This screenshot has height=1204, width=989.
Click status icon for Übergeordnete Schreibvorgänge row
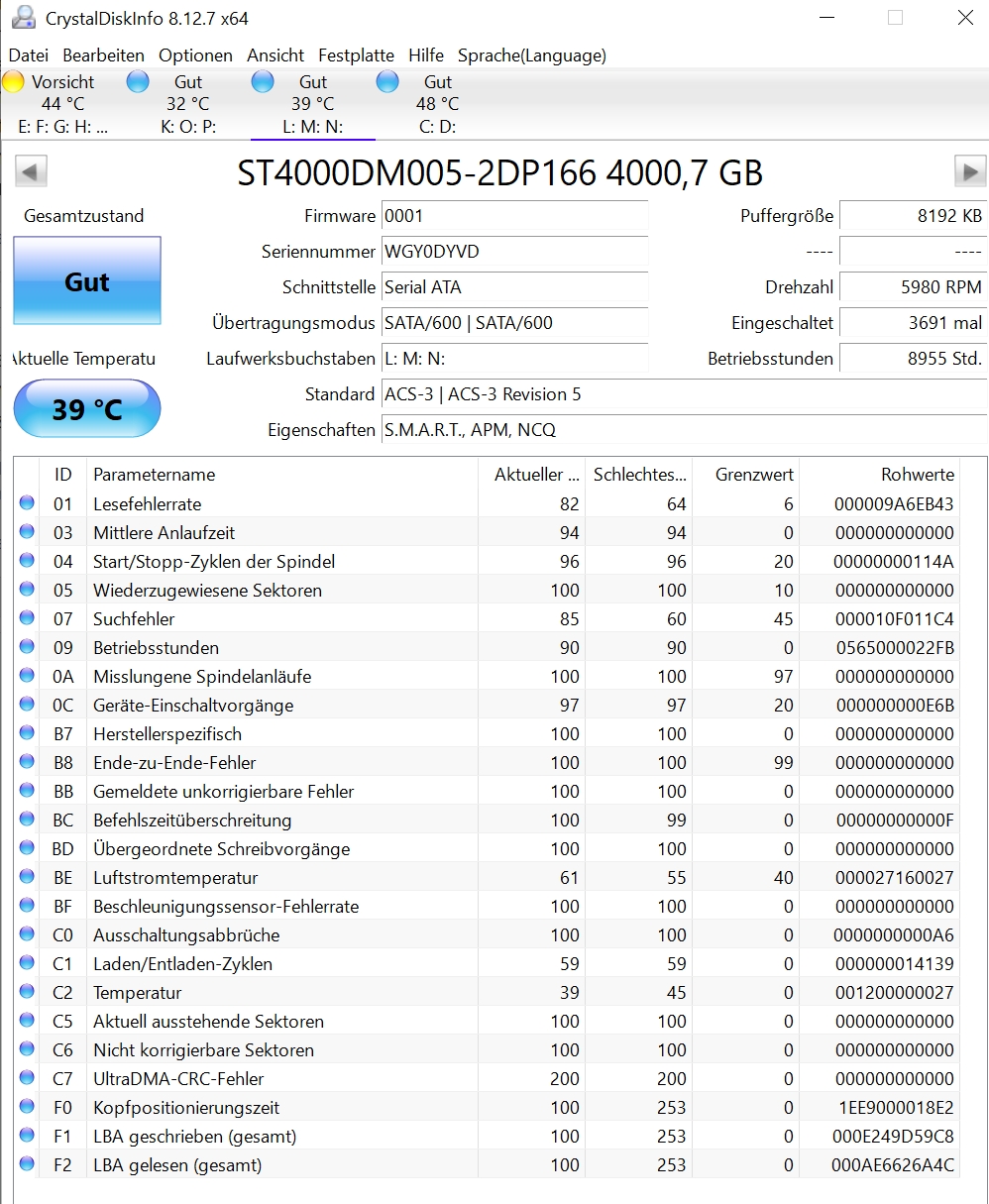click(27, 848)
